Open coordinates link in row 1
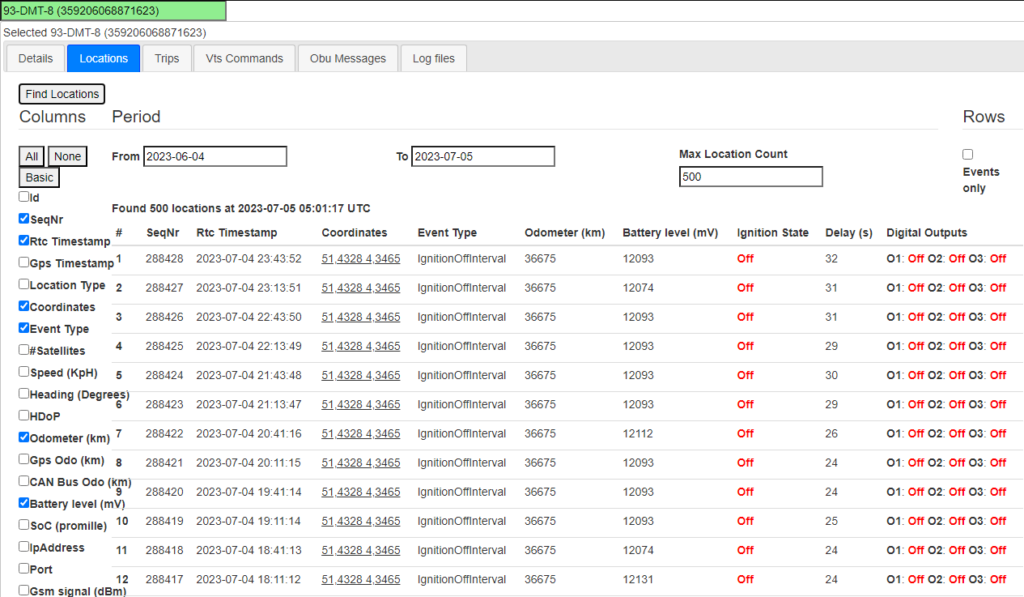This screenshot has height=597, width=1024. [360, 258]
